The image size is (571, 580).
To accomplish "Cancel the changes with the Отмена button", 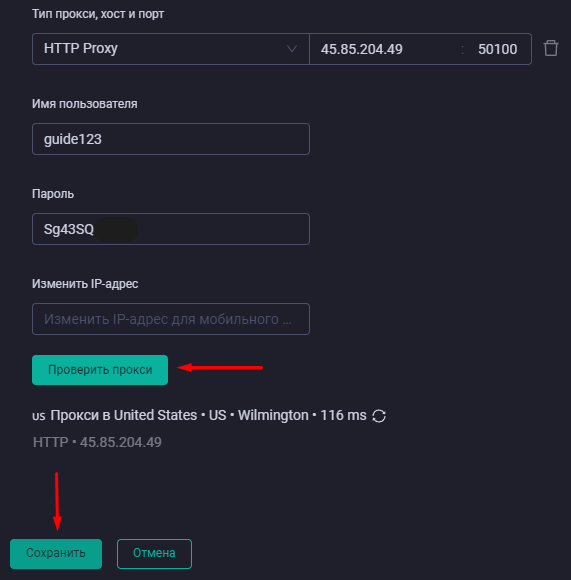I will [x=154, y=554].
